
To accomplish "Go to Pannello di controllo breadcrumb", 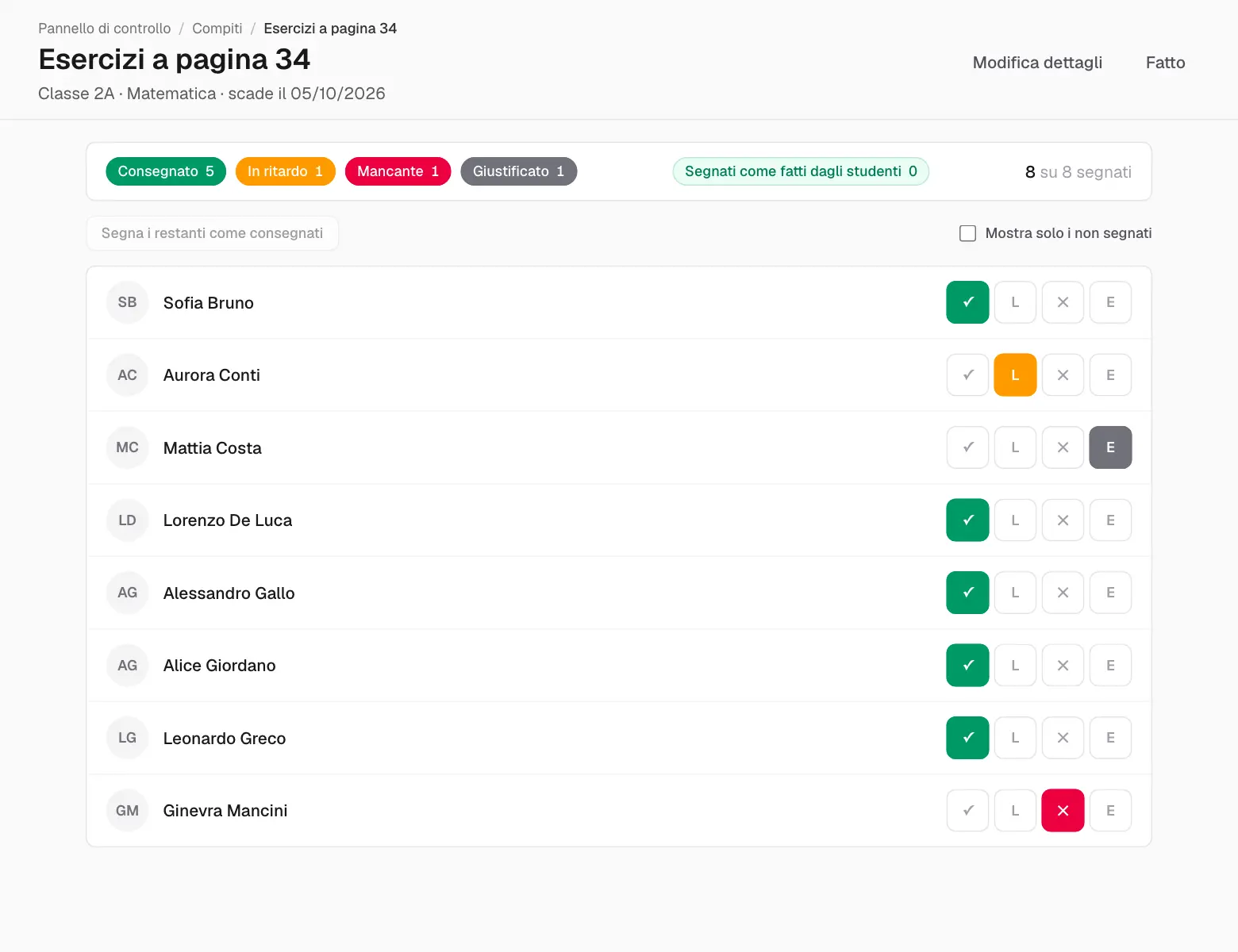I will (104, 29).
